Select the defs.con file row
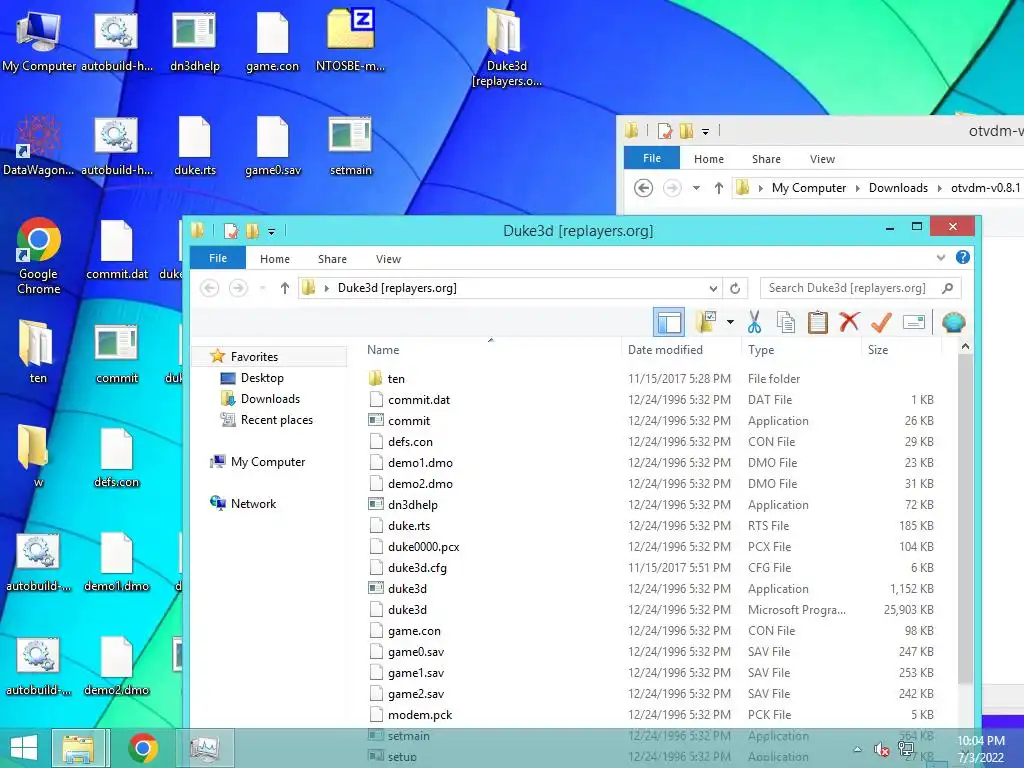The width and height of the screenshot is (1024, 768). (653, 441)
